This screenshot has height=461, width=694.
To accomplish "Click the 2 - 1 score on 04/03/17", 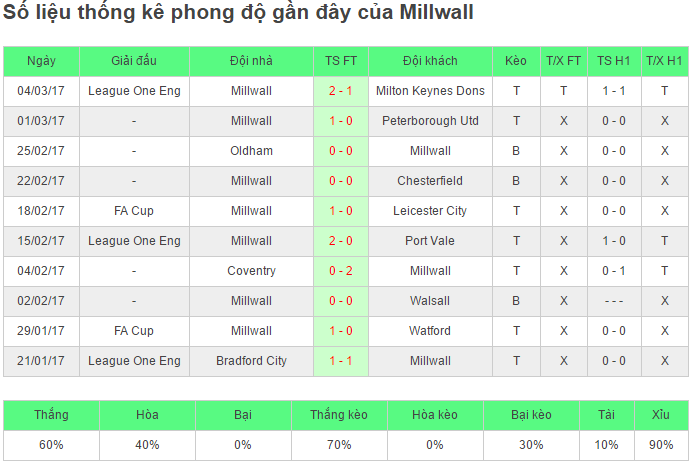I will click(x=341, y=91).
